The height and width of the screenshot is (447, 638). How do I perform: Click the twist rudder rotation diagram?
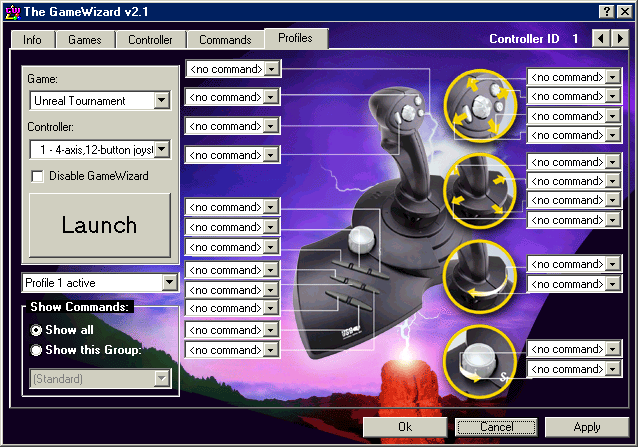point(480,277)
